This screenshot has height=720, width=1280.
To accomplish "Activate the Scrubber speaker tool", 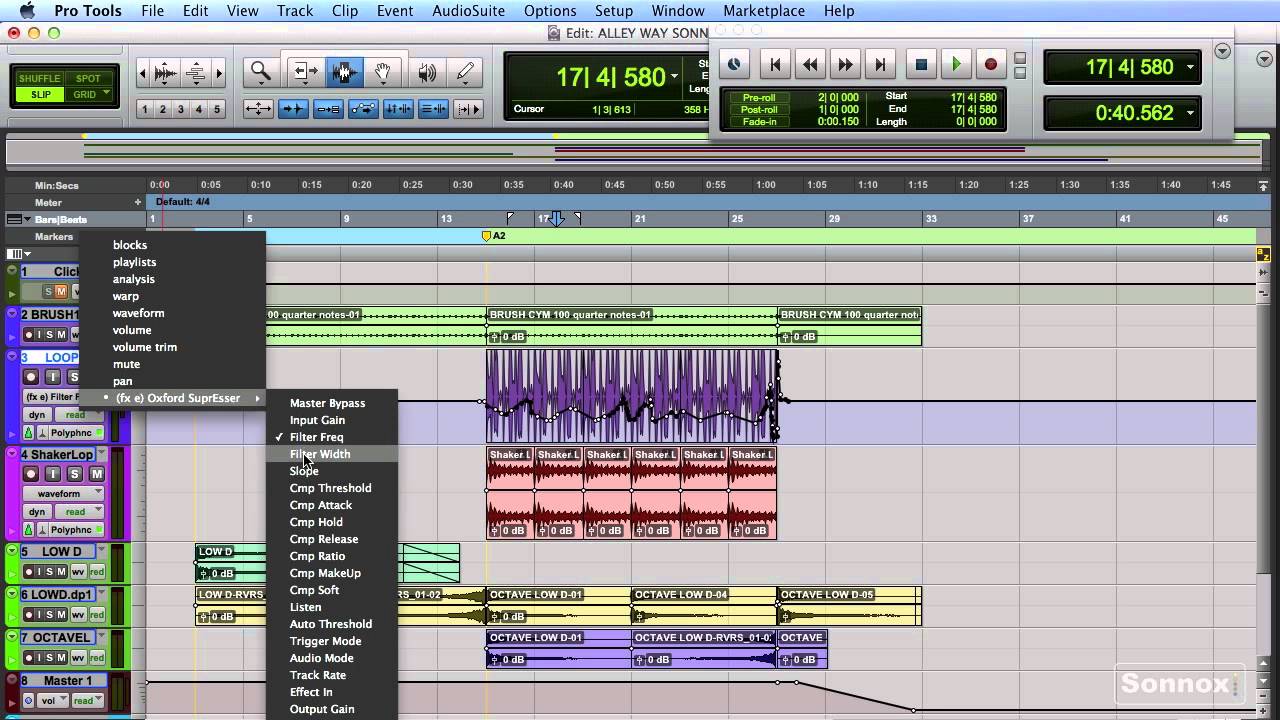I will coord(427,72).
